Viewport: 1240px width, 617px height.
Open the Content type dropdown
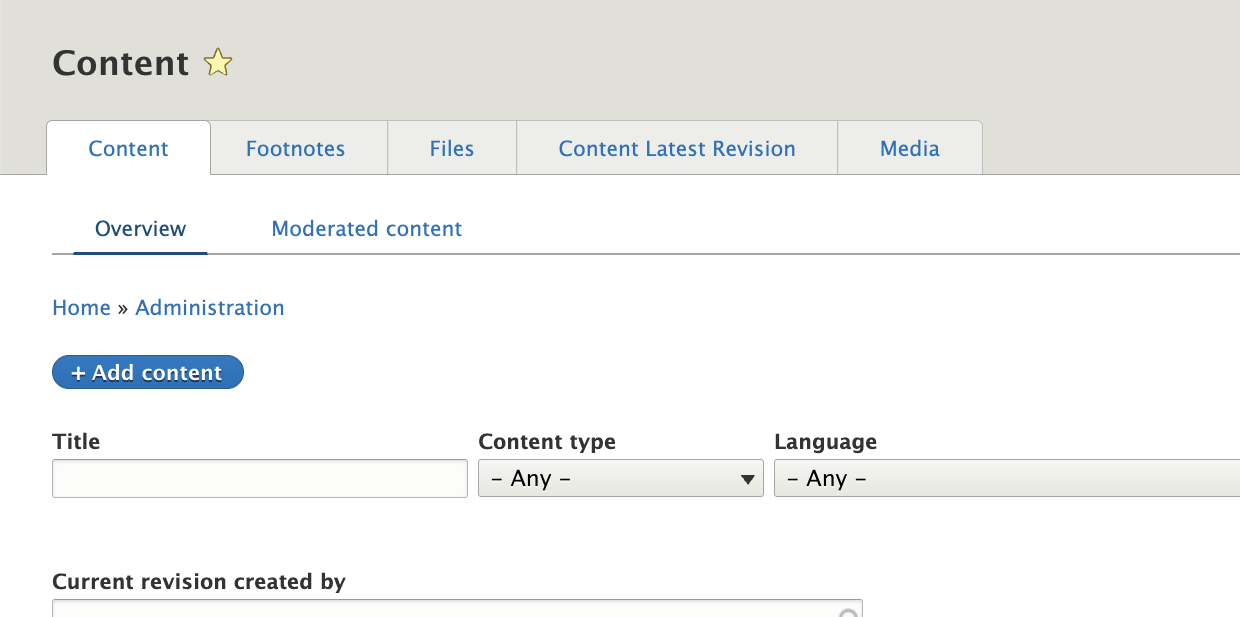(x=620, y=478)
